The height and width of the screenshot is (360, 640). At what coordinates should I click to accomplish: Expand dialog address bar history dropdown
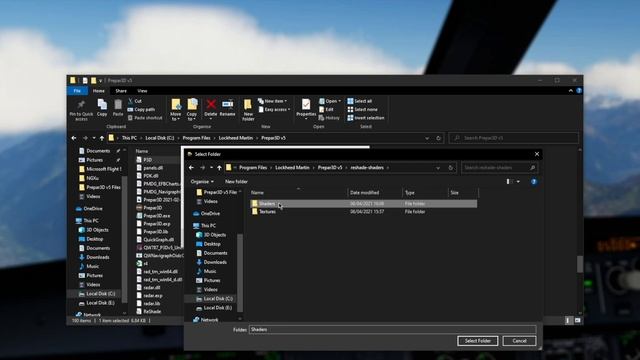pyautogui.click(x=438, y=168)
